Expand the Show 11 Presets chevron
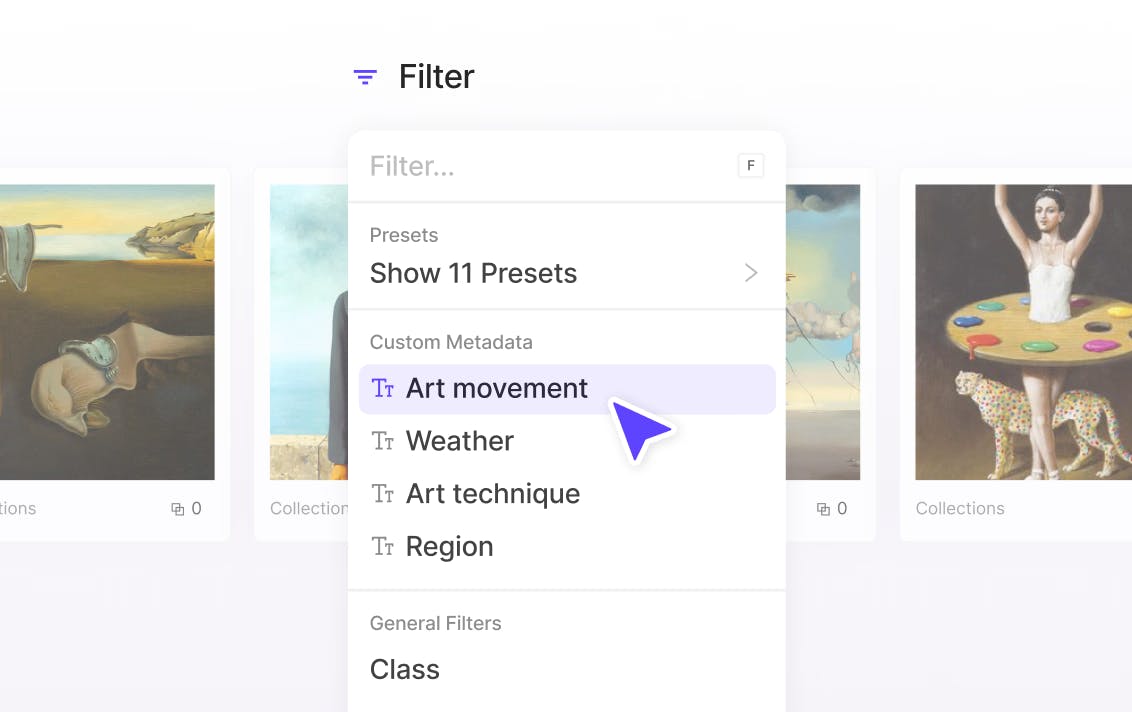 [751, 273]
